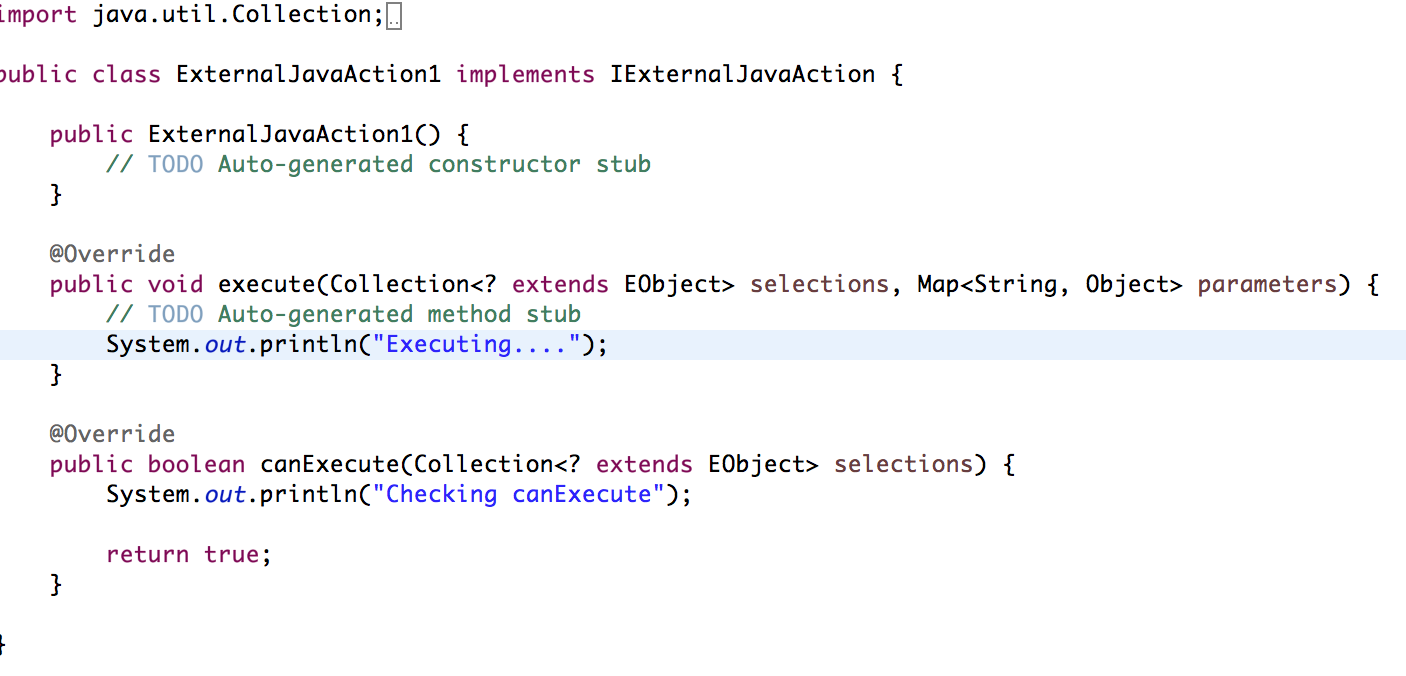Click the TODO tag in method stub comment

[175, 314]
